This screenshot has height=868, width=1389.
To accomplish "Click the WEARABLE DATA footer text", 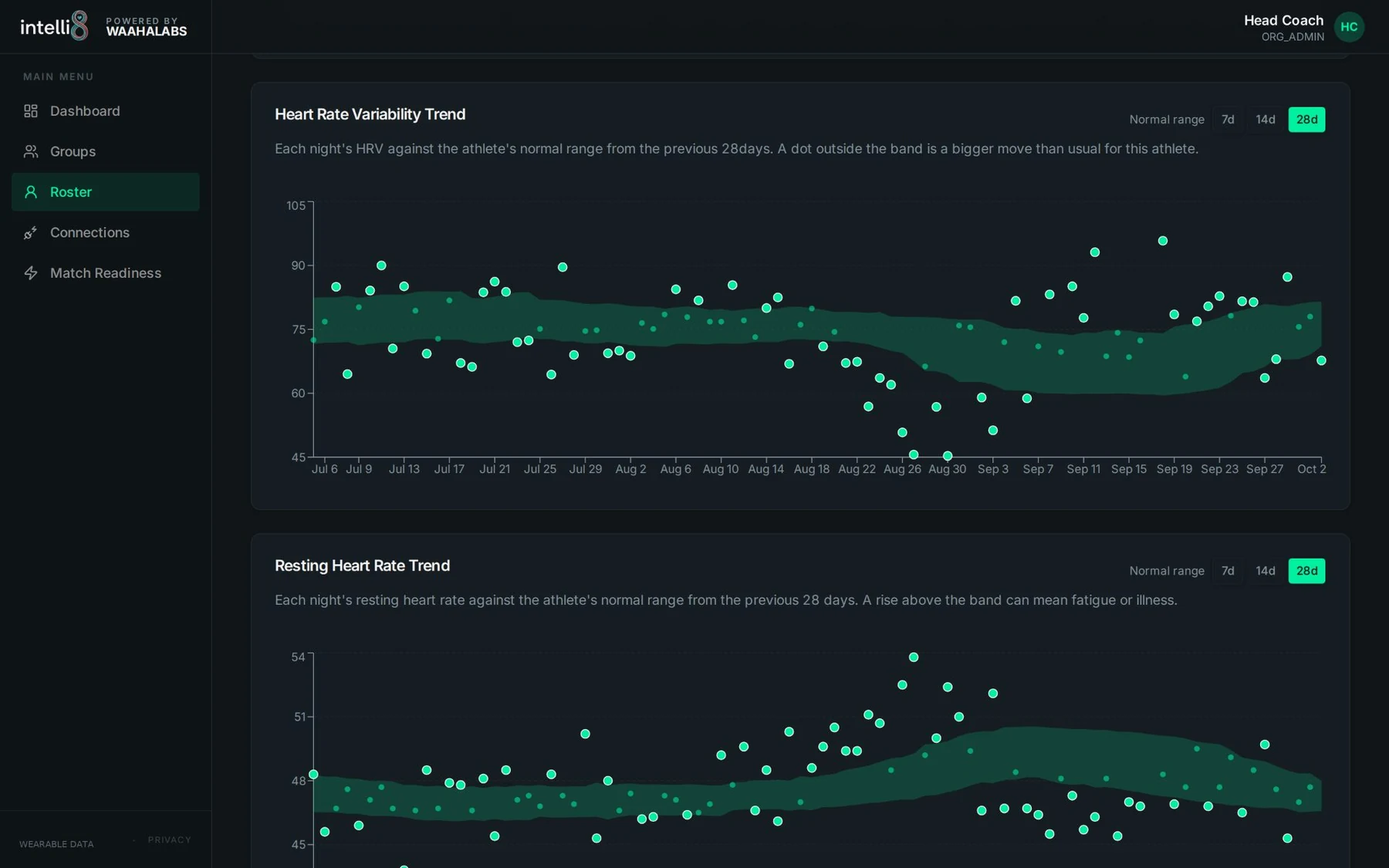I will tap(56, 844).
